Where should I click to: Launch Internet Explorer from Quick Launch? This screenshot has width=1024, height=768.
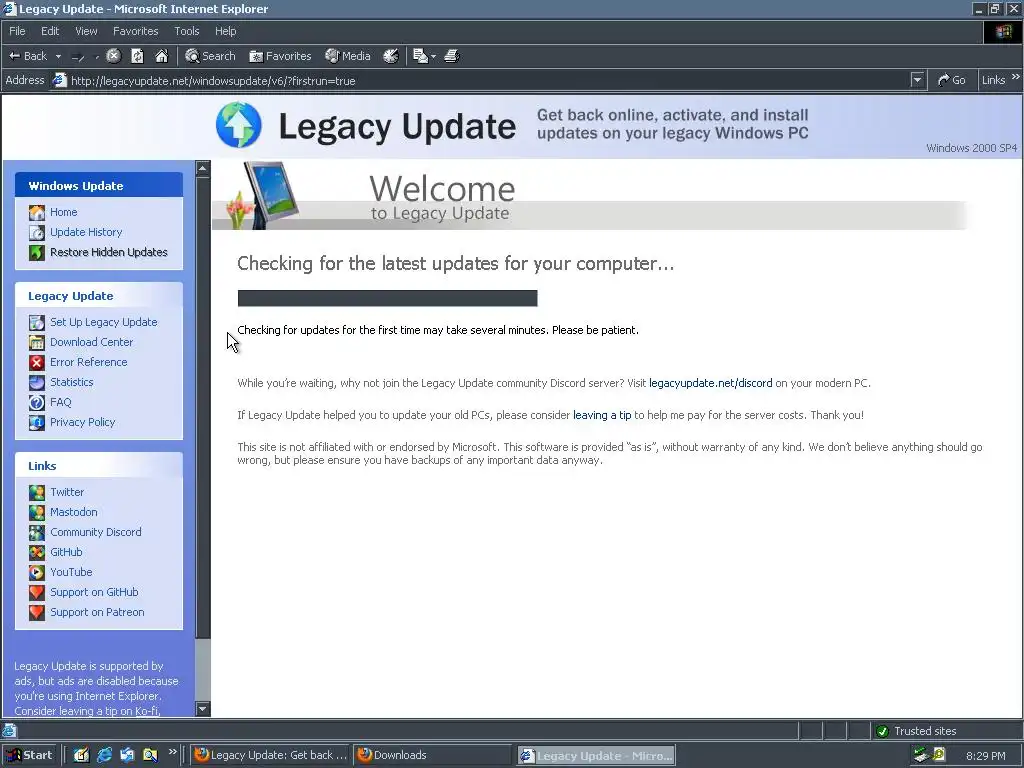coord(104,755)
